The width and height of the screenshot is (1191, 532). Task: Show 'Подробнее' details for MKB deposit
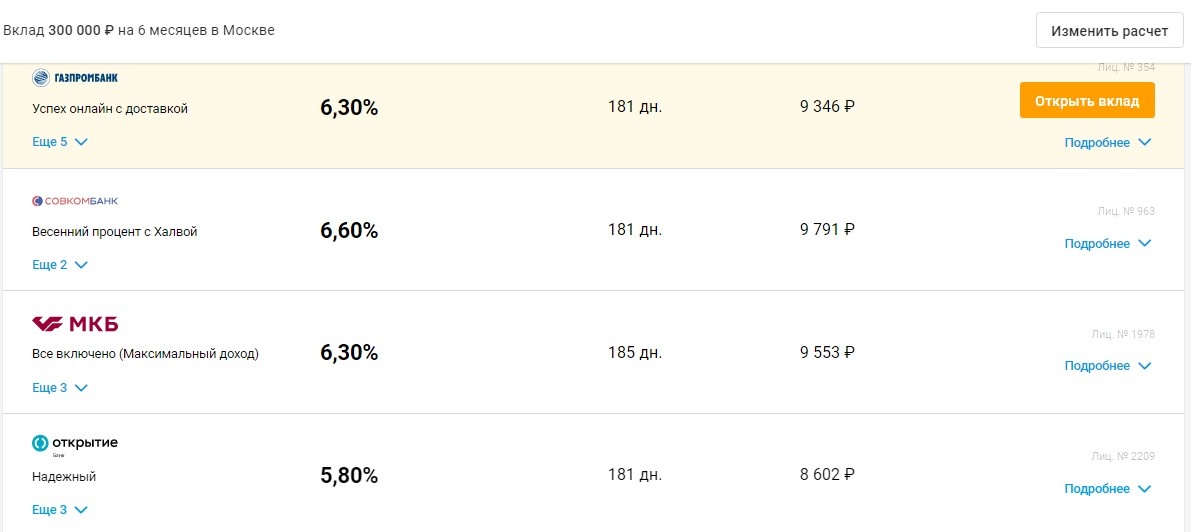1107,366
